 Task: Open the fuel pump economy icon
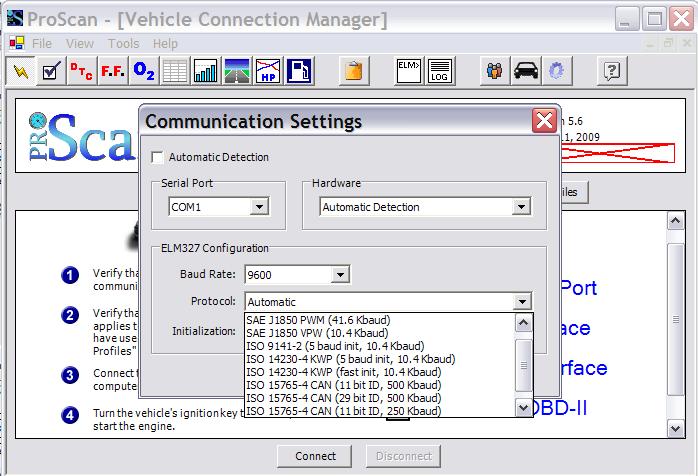pos(299,71)
